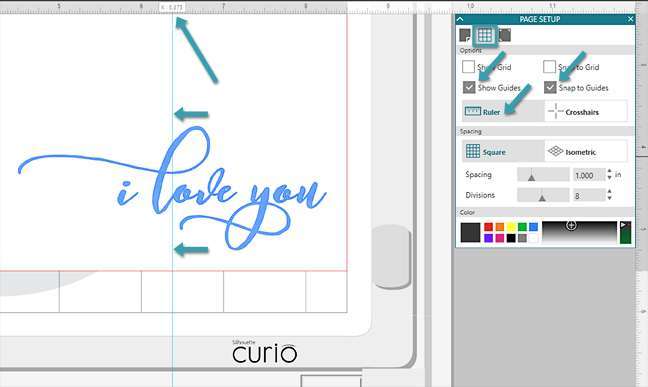648x387 pixels.
Task: Open the page settings tab icon
Action: 465,35
